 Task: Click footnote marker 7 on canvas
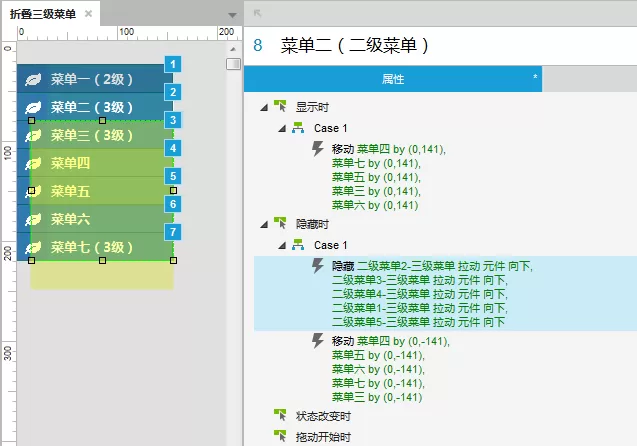[x=173, y=232]
